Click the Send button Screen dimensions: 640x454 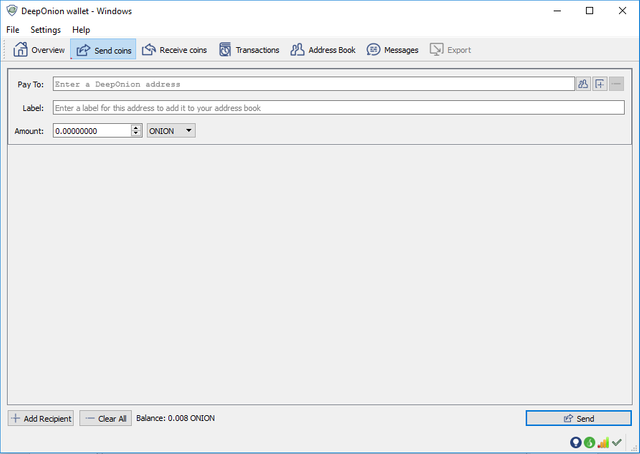(x=578, y=418)
